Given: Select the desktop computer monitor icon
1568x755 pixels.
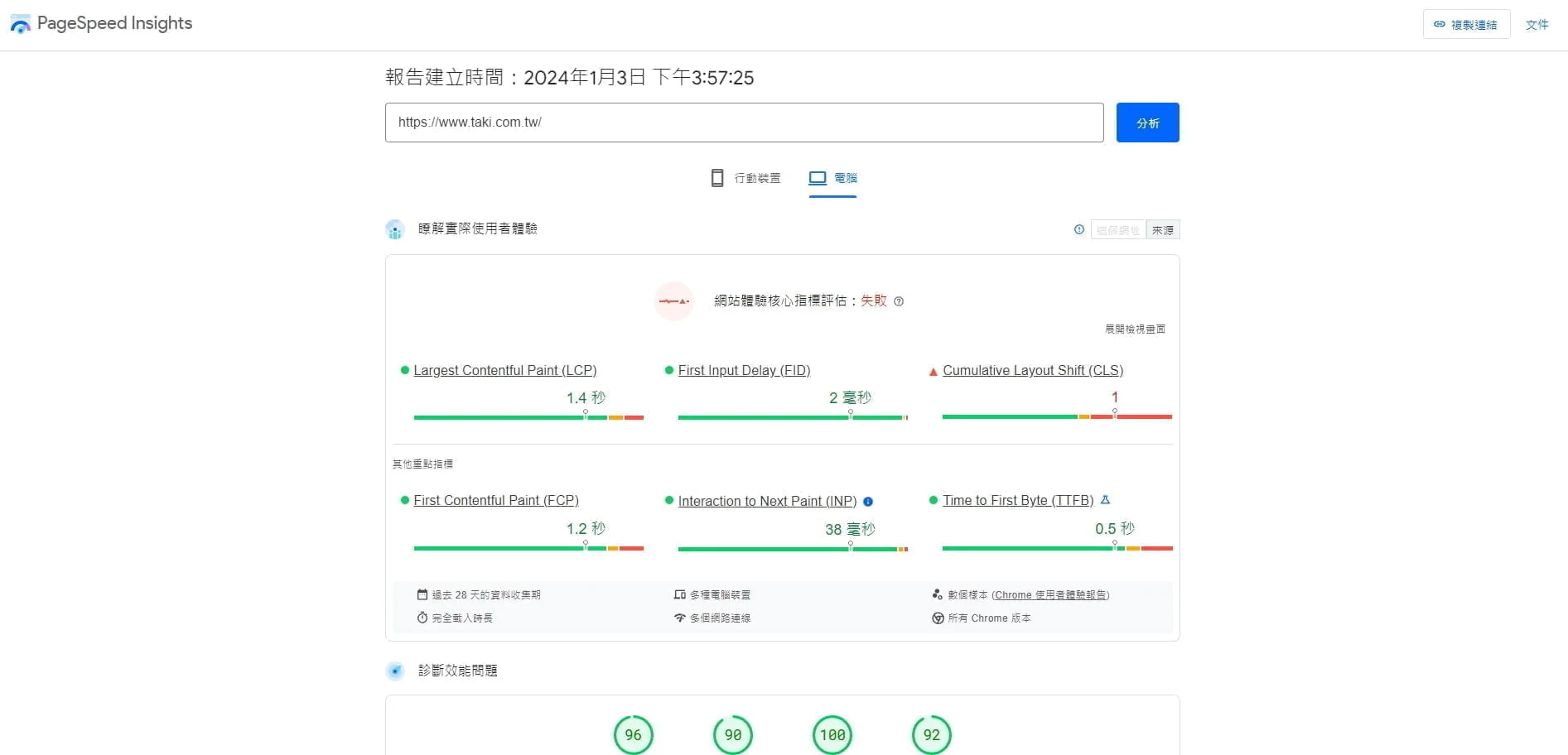Looking at the screenshot, I should (x=818, y=178).
